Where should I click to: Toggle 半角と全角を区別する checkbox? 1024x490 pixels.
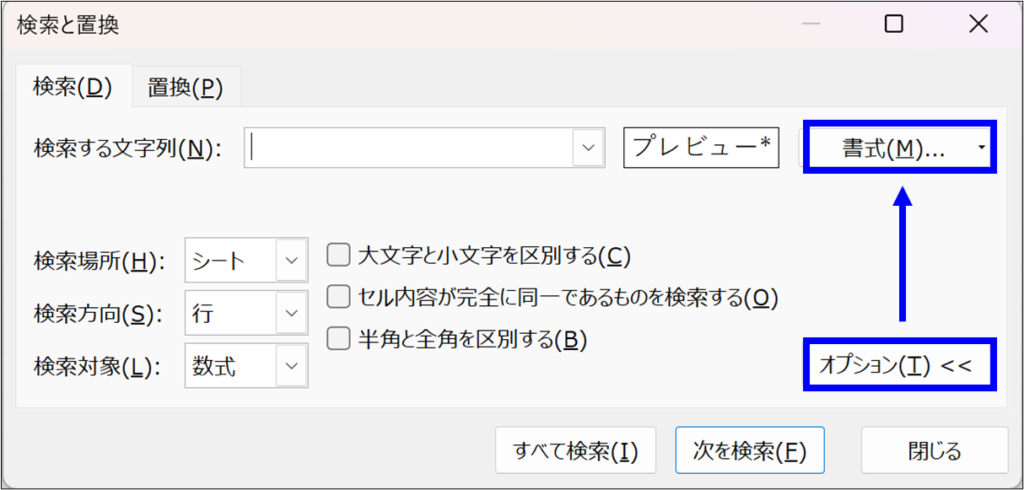tap(339, 339)
